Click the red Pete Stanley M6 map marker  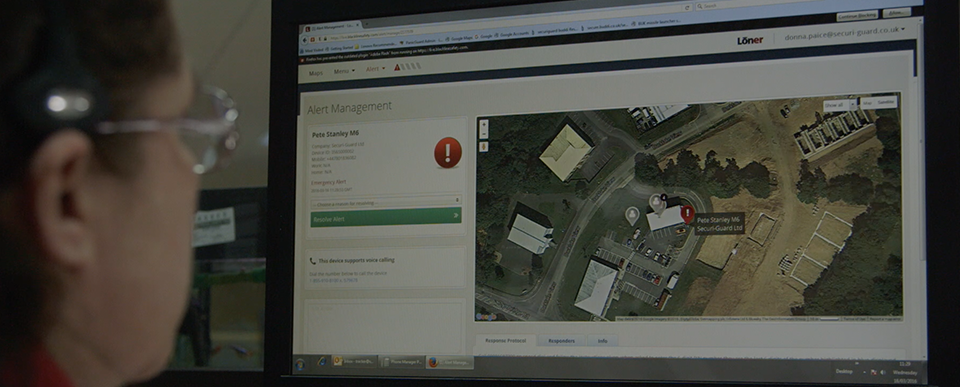point(688,214)
